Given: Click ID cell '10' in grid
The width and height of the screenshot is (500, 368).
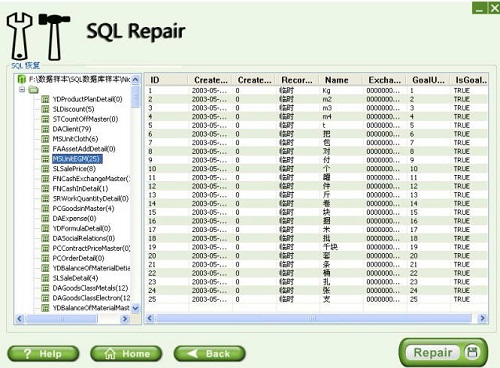Looking at the screenshot, I should pos(152,169).
